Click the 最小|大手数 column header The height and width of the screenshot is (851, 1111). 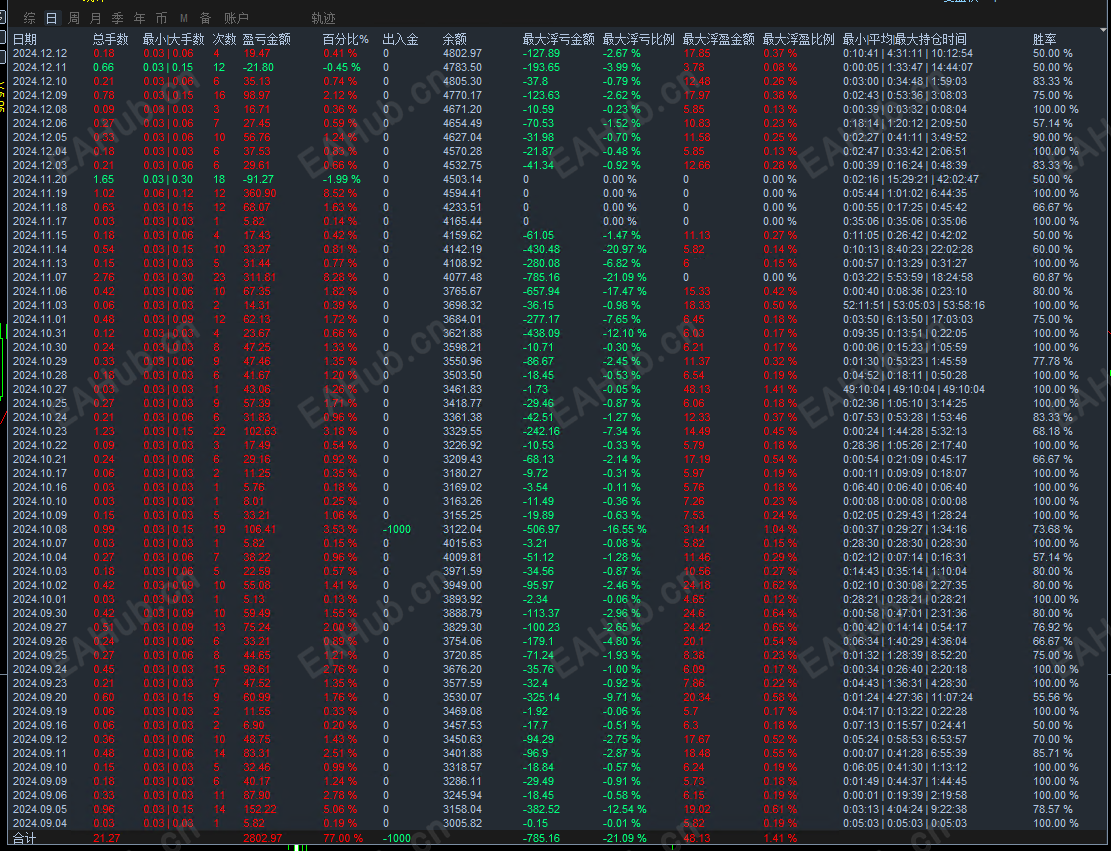(174, 39)
